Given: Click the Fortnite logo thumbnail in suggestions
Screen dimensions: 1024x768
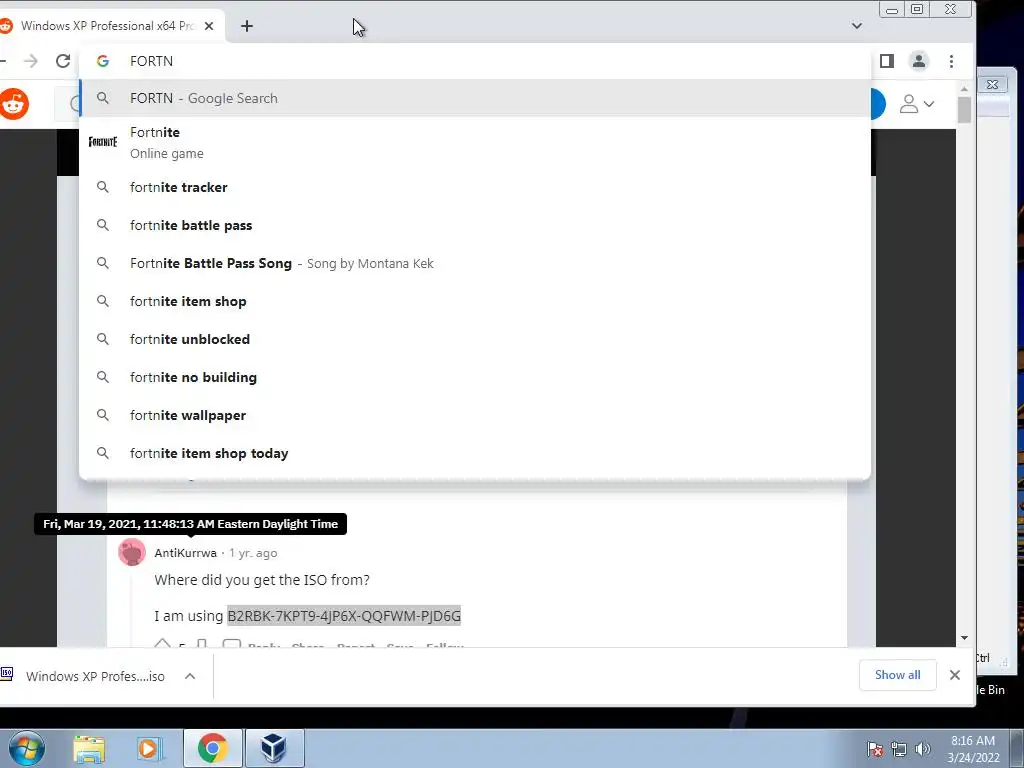Looking at the screenshot, I should [103, 142].
